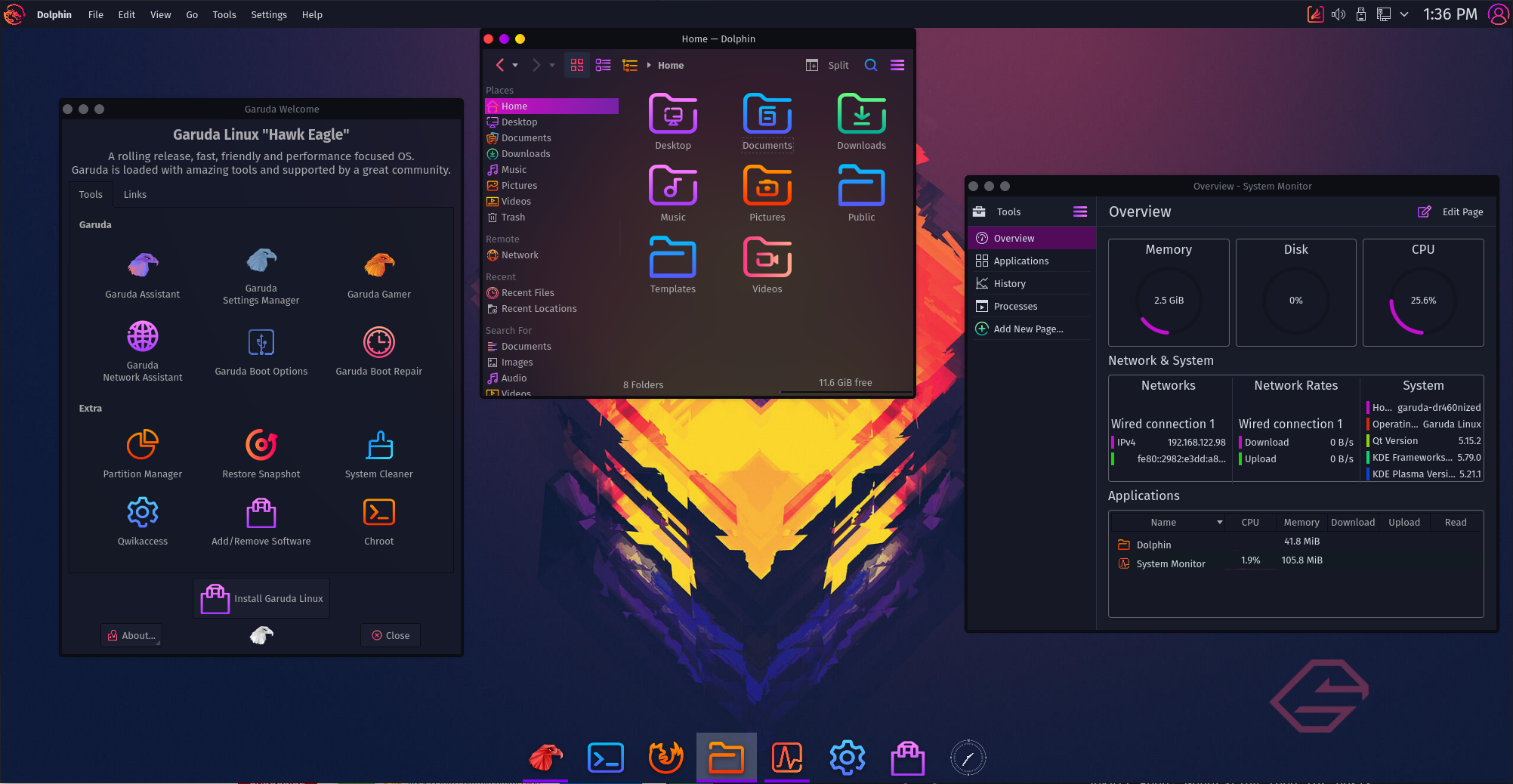Viewport: 1513px width, 784px height.
Task: Expand the system tray chevron near the clock
Action: [1404, 14]
